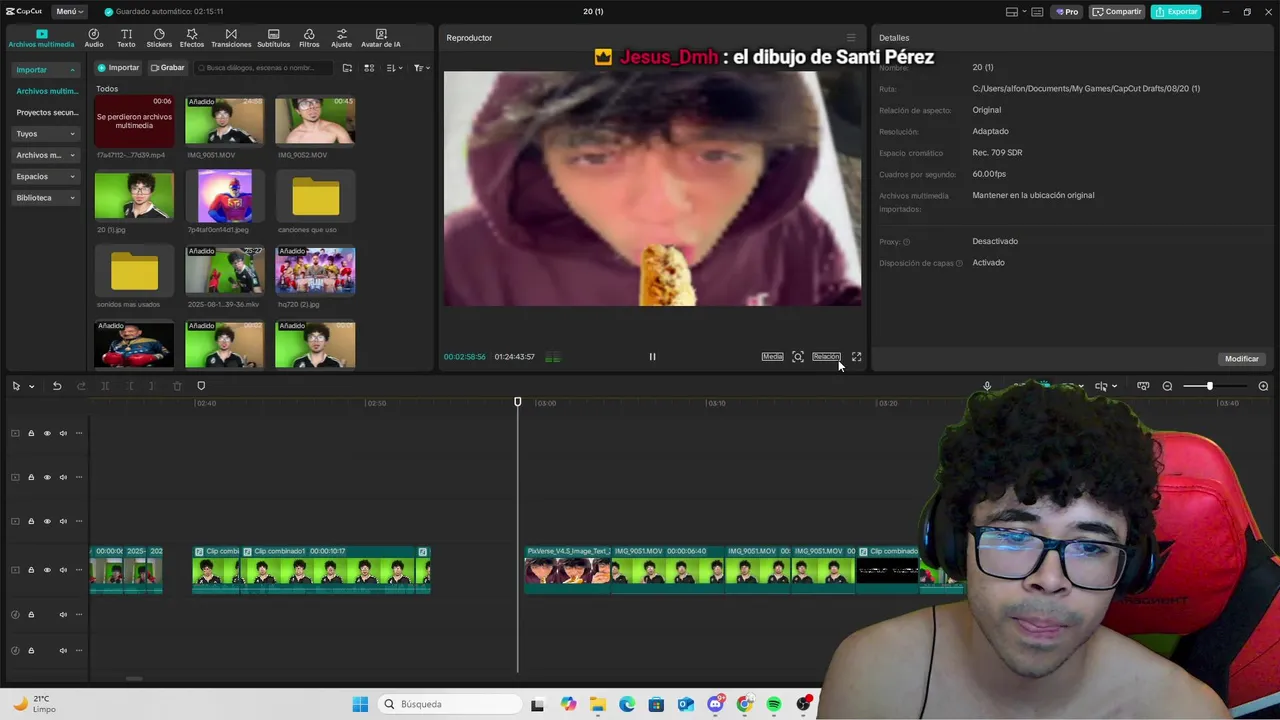Open the Menú dropdown
The height and width of the screenshot is (720, 1280).
point(69,12)
